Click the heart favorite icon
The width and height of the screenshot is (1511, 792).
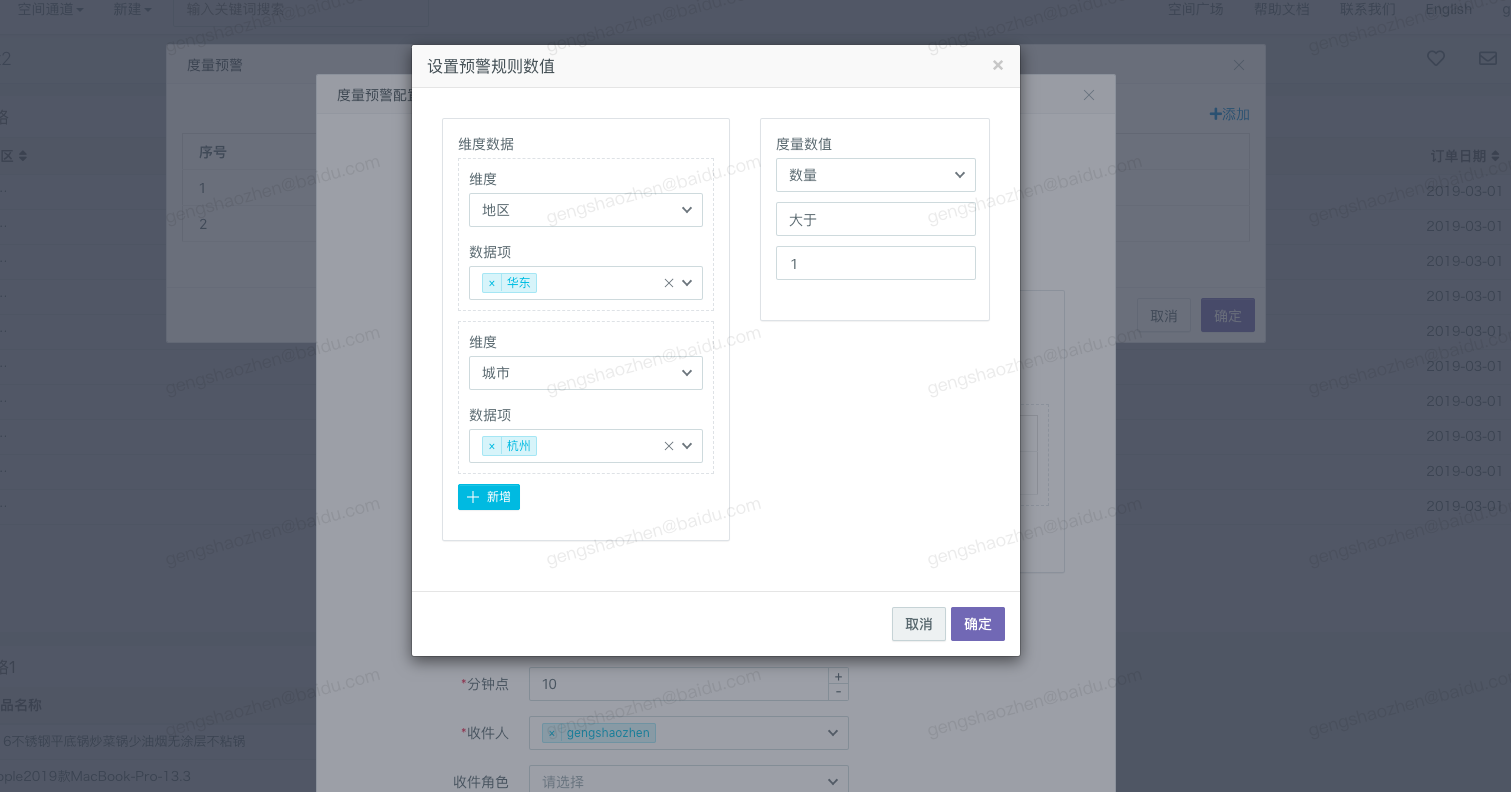click(1435, 59)
